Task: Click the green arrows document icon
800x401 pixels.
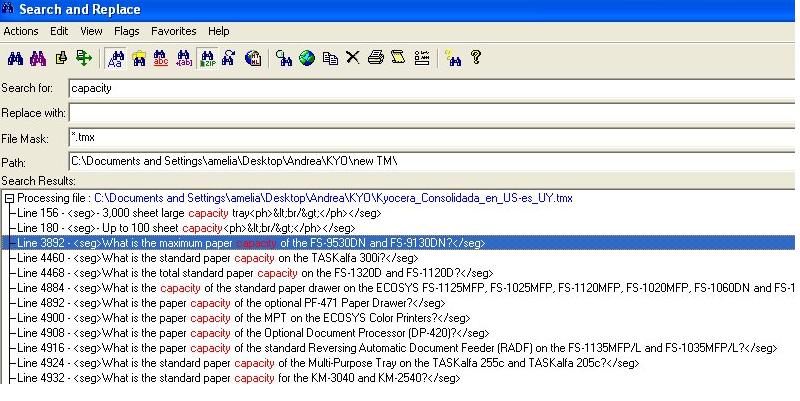Action: click(x=84, y=58)
